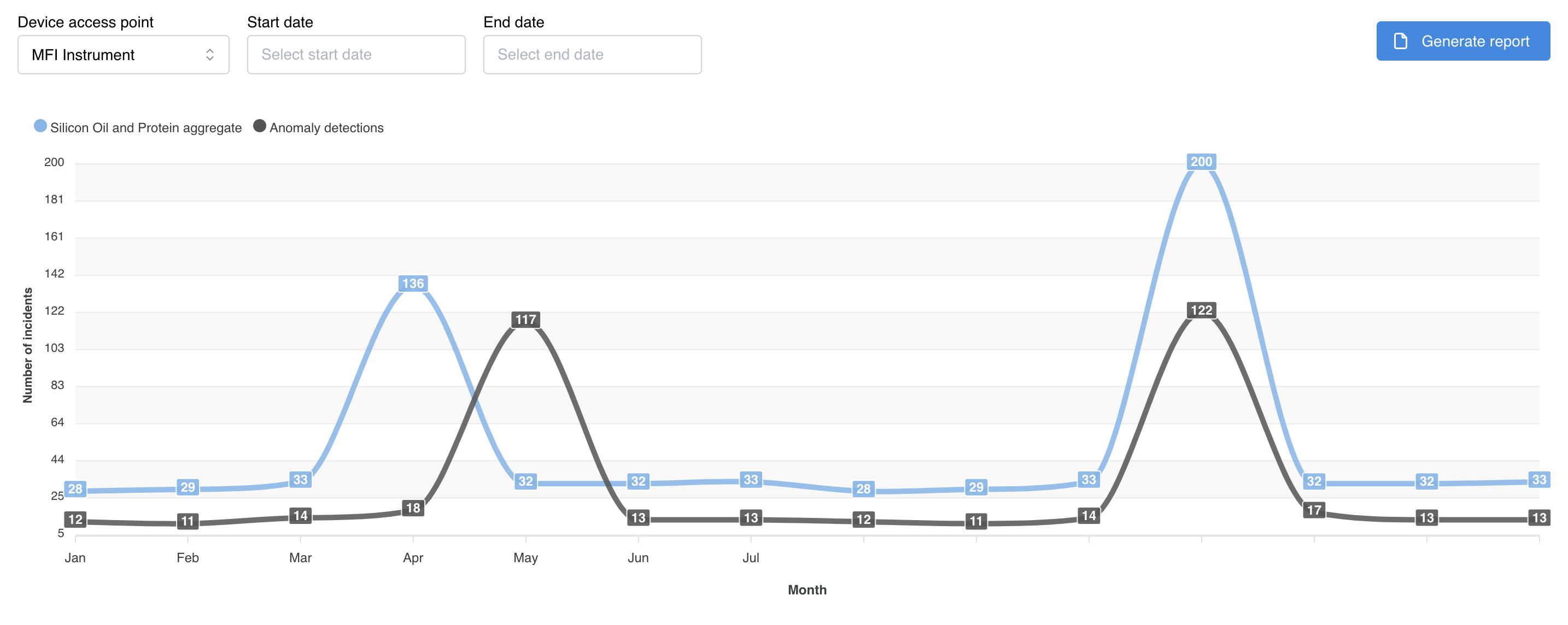
Task: Click the Select start date field
Action: 356,55
